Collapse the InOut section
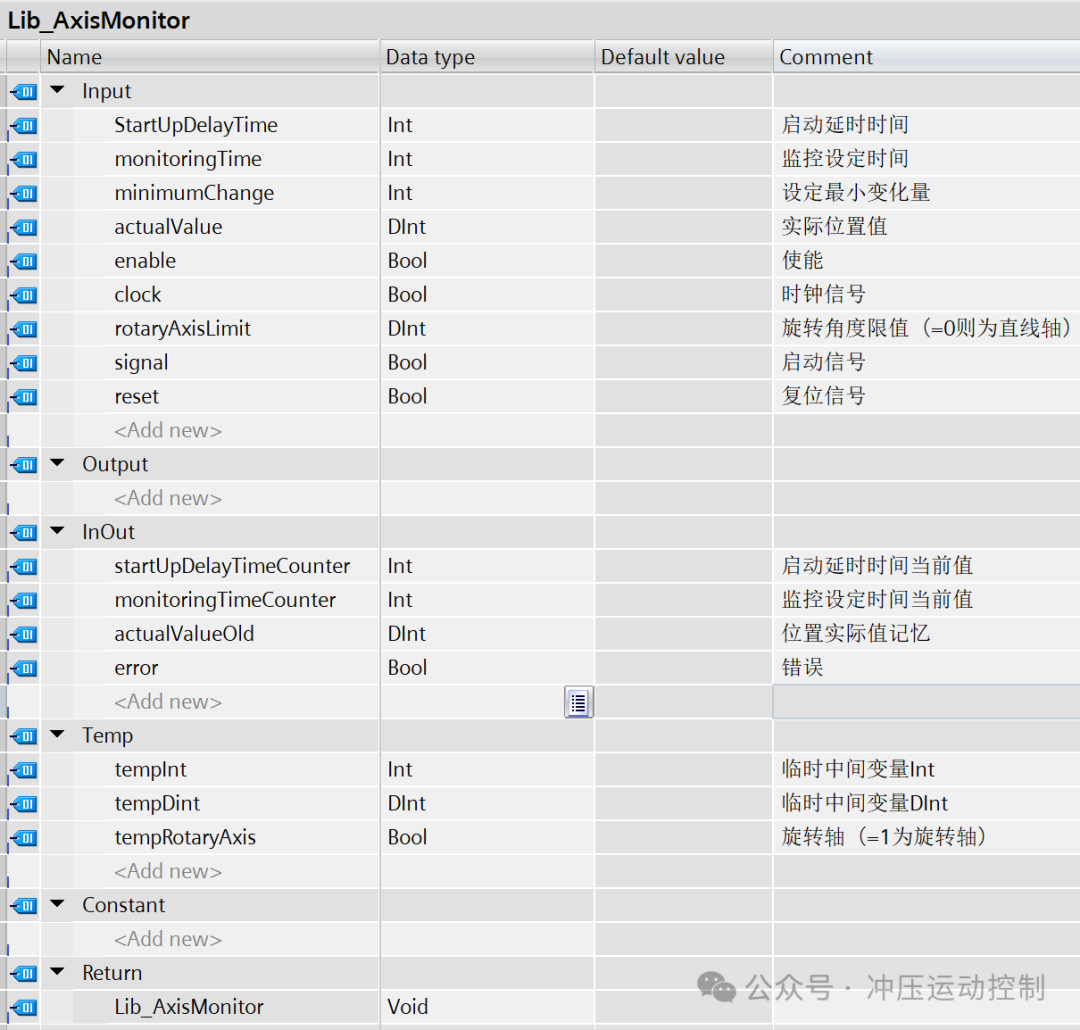The image size is (1080, 1030). (x=58, y=532)
